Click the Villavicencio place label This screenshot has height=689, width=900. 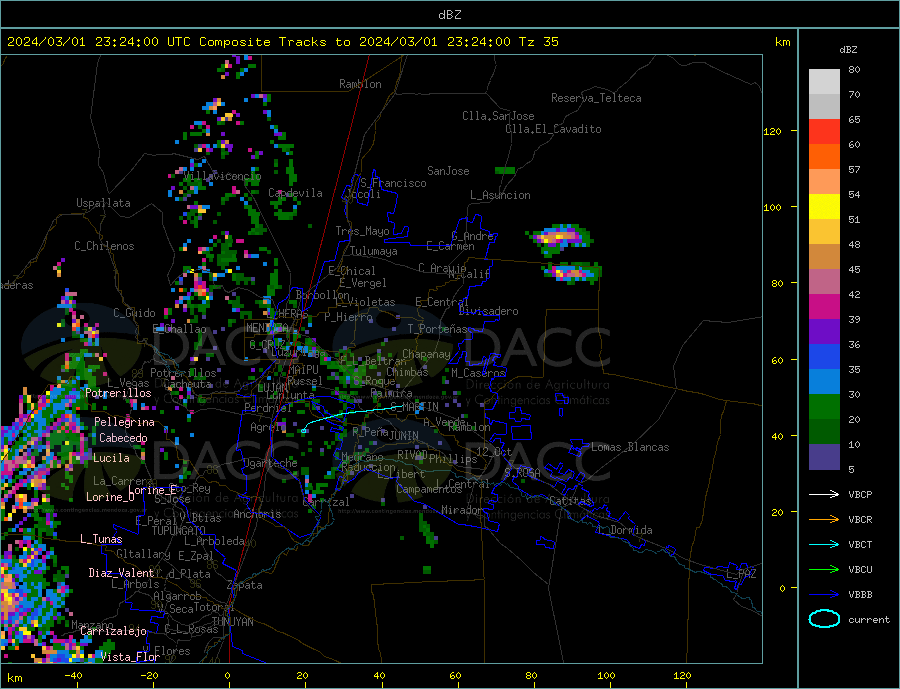coord(222,176)
